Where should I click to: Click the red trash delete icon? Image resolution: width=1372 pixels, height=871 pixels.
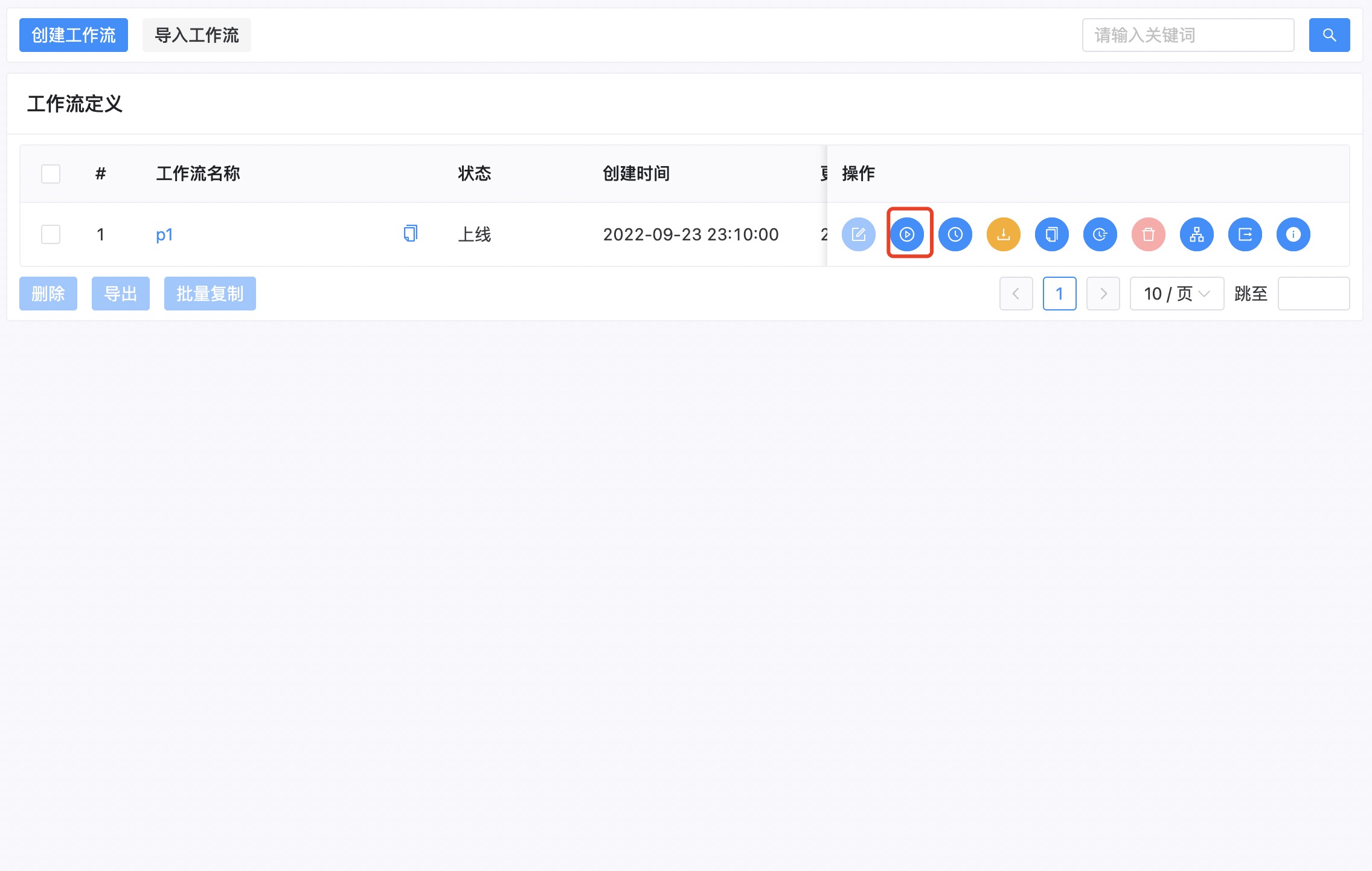pyautogui.click(x=1148, y=234)
